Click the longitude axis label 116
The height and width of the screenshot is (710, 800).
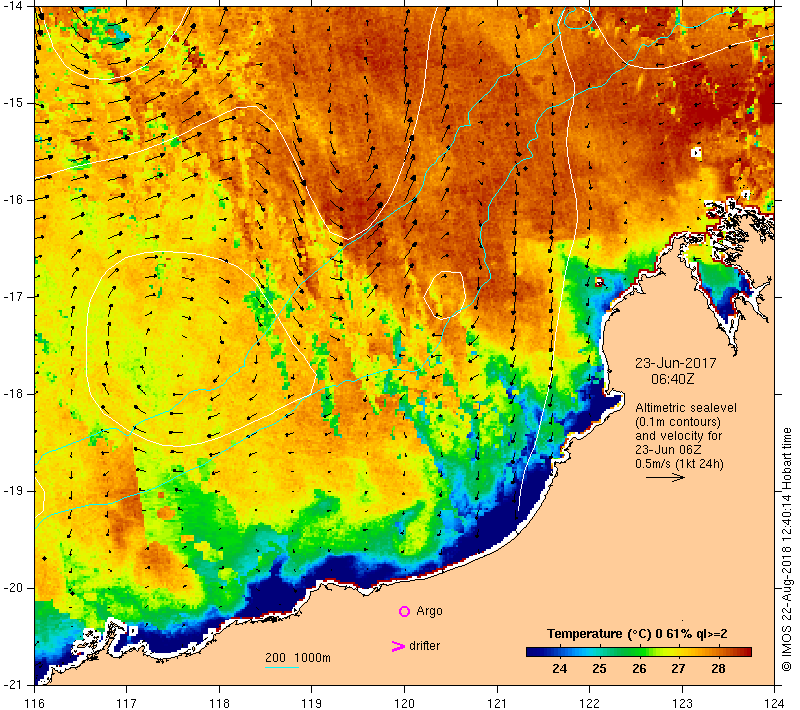tap(35, 703)
